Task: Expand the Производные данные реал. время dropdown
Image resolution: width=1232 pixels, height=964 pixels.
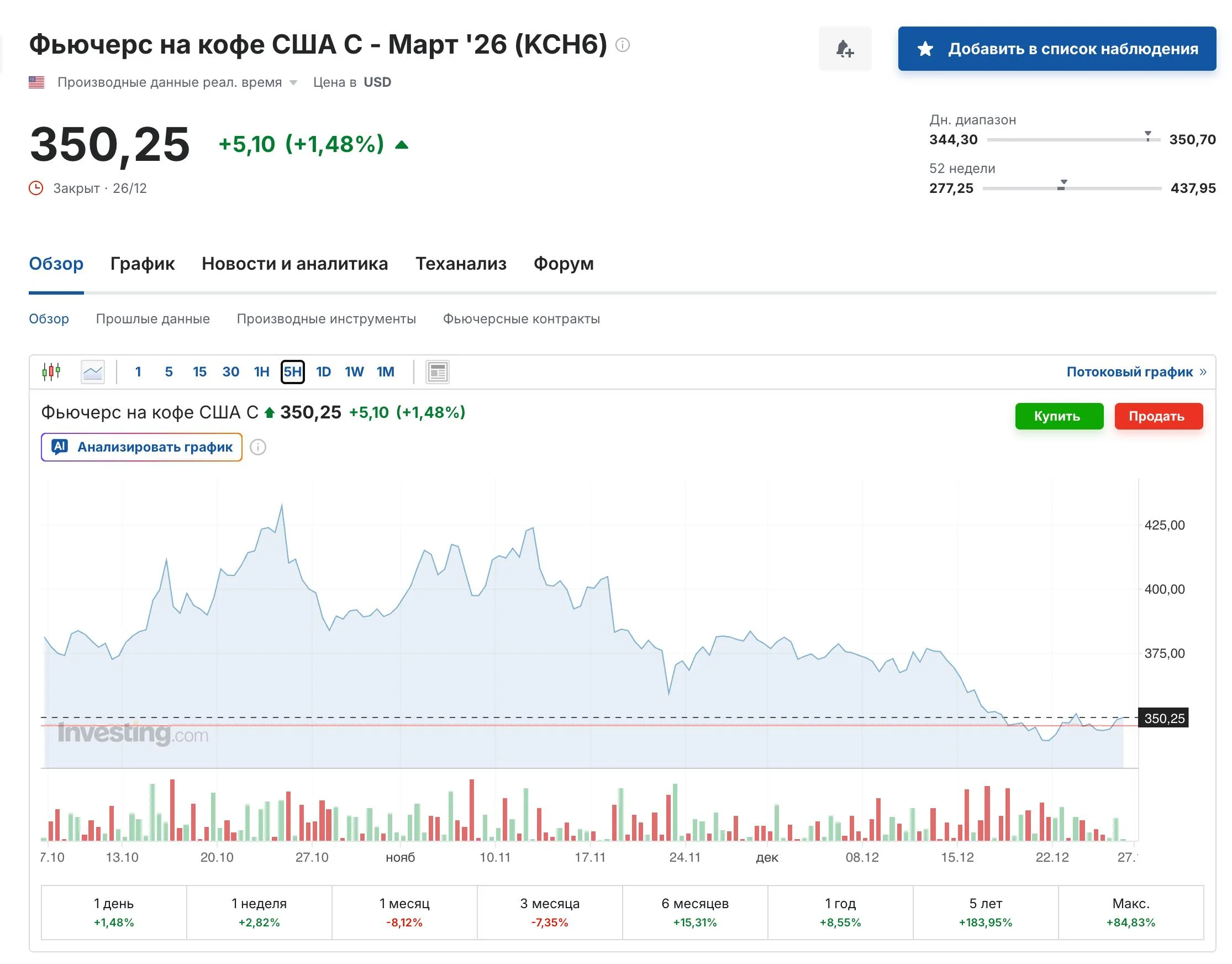Action: (x=293, y=83)
